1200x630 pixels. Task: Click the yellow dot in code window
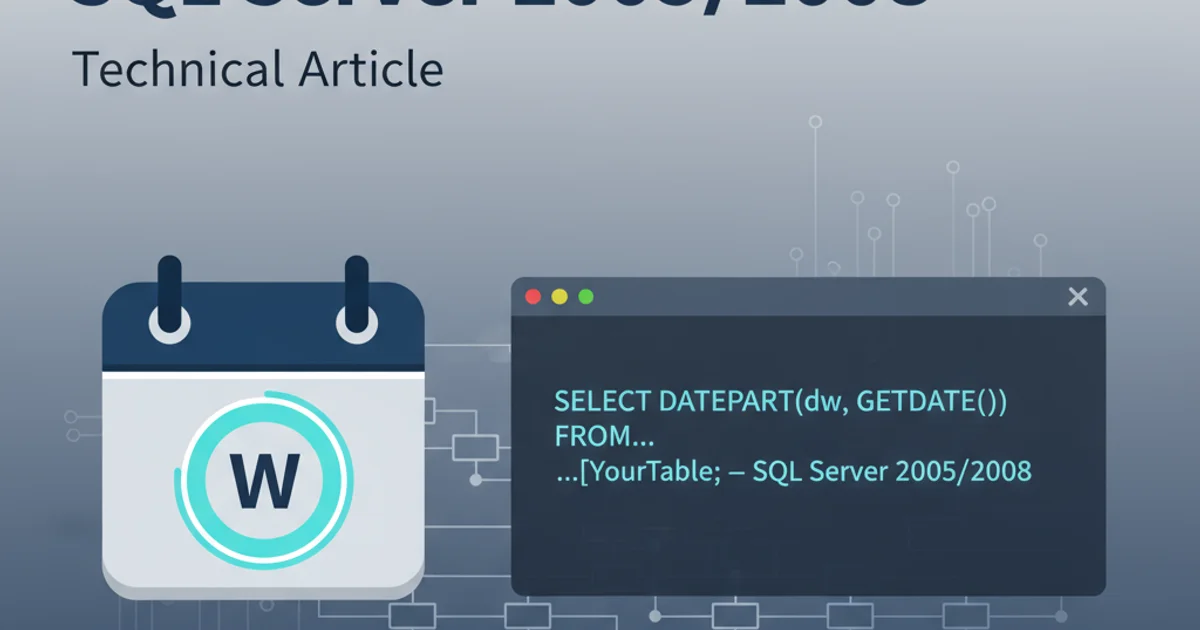pyautogui.click(x=560, y=296)
